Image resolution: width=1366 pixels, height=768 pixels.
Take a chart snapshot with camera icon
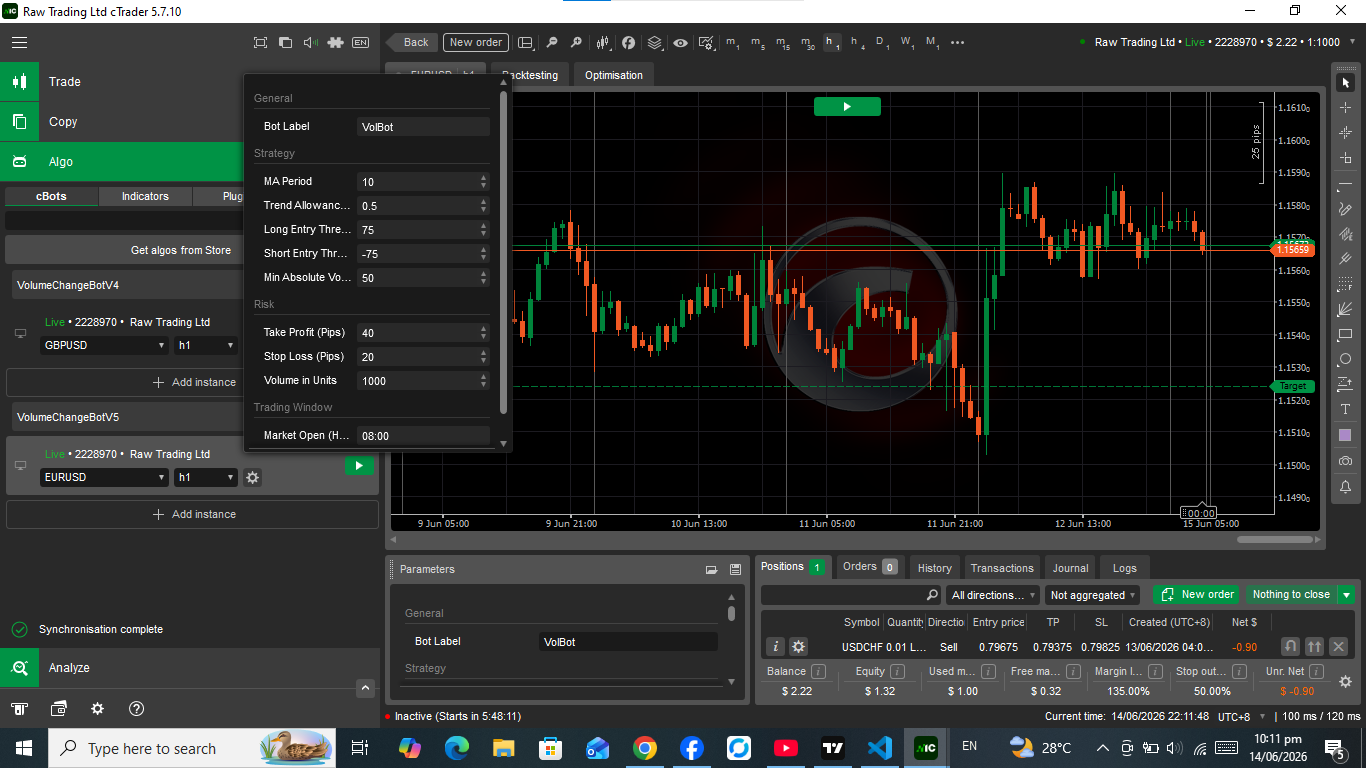[x=1345, y=461]
